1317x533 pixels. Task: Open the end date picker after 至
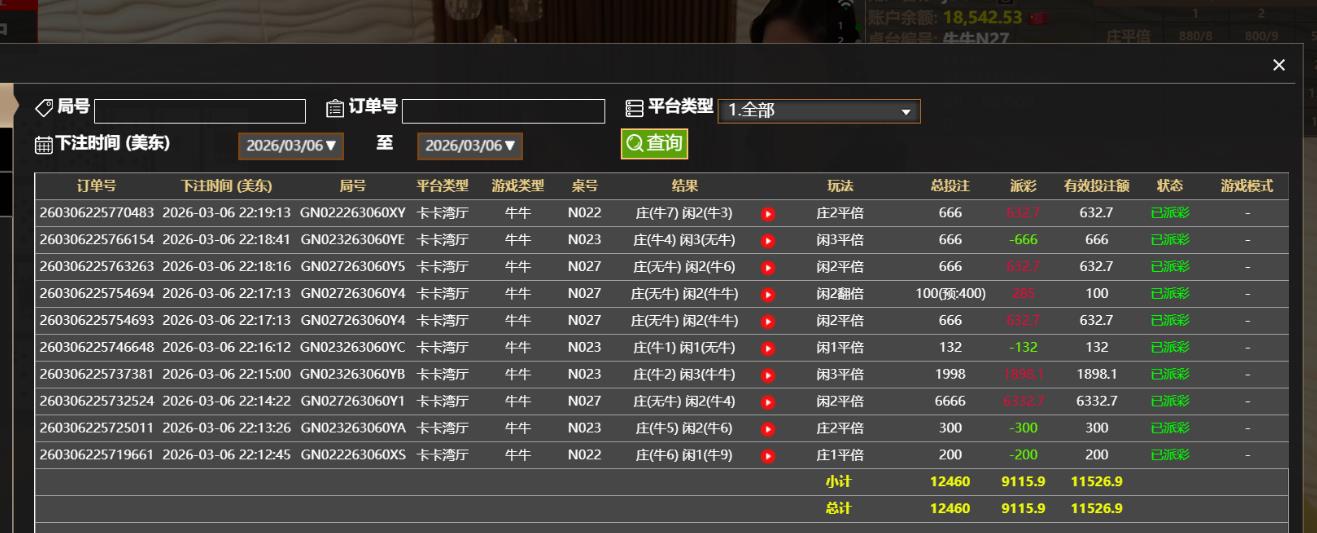tap(470, 146)
